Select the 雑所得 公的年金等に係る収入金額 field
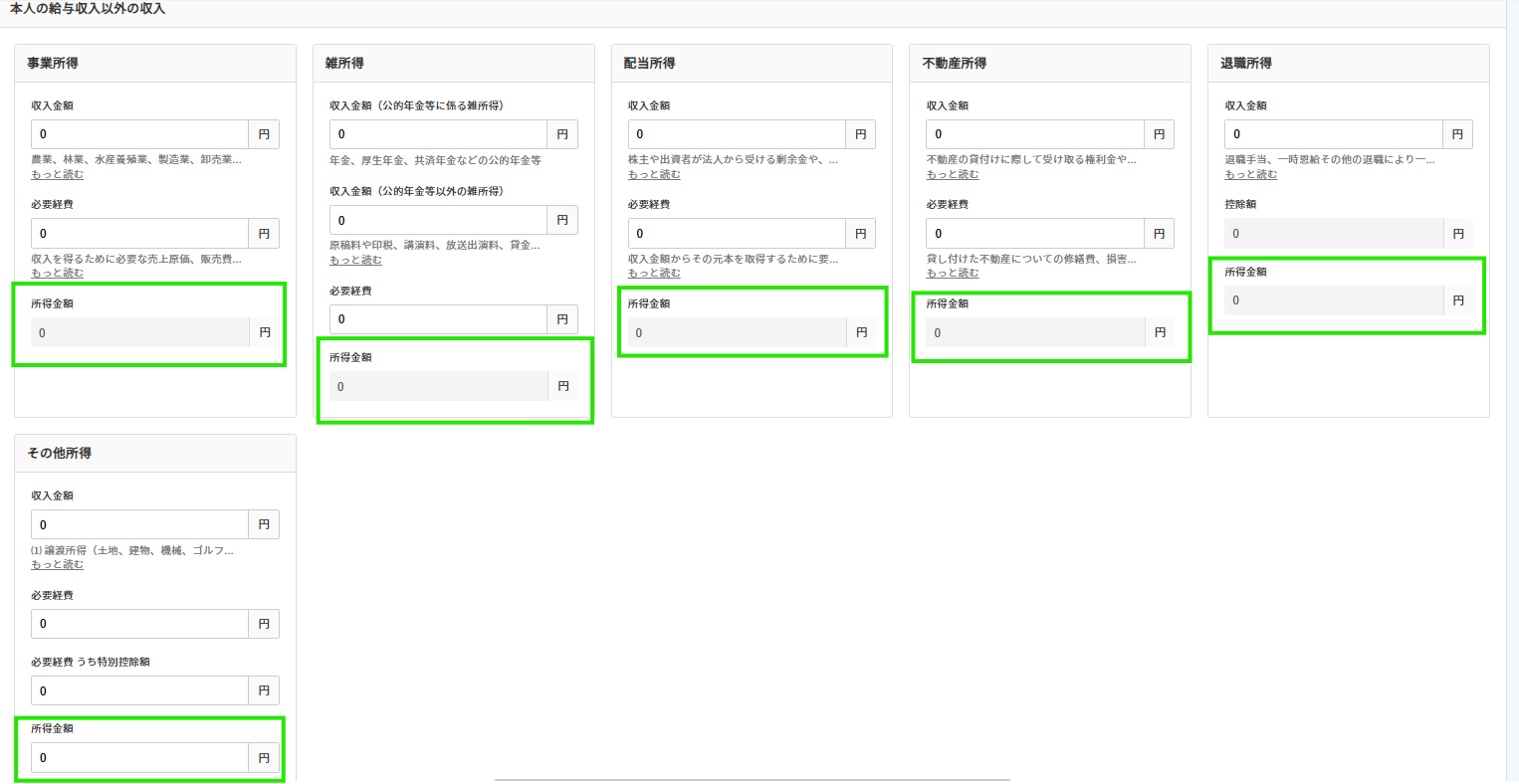 point(438,134)
